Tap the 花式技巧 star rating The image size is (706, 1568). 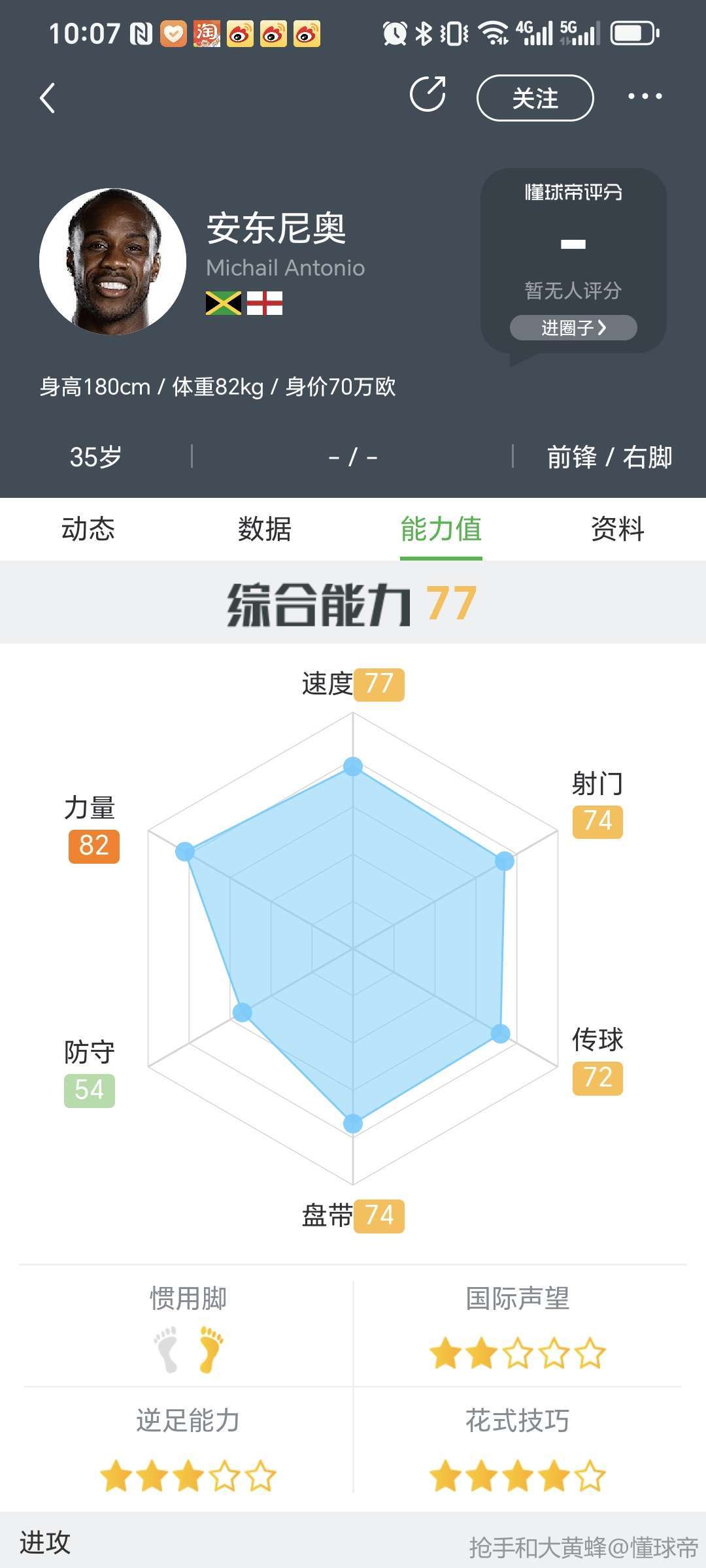518,1476
